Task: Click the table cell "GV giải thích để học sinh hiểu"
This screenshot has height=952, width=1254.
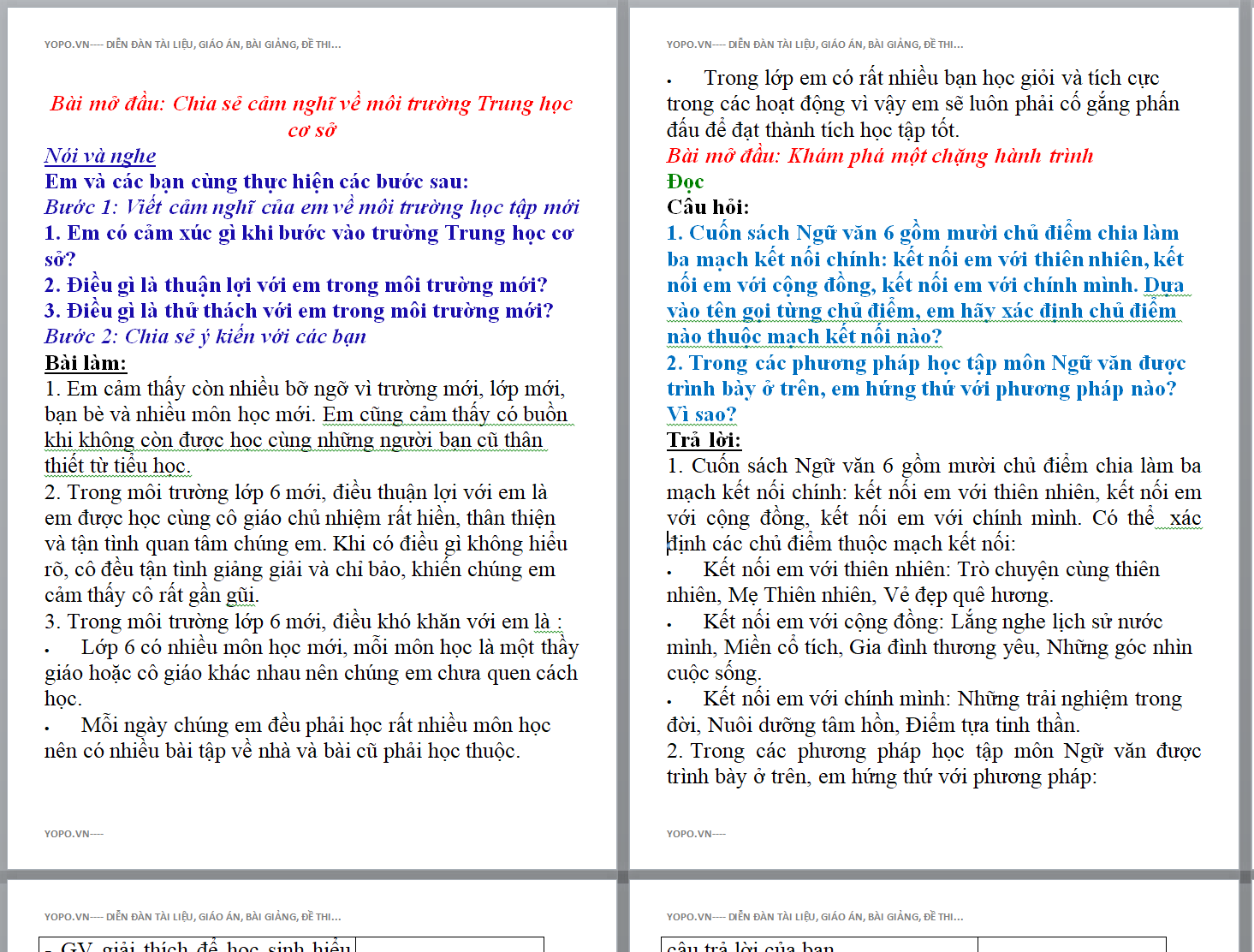Action: (198, 945)
